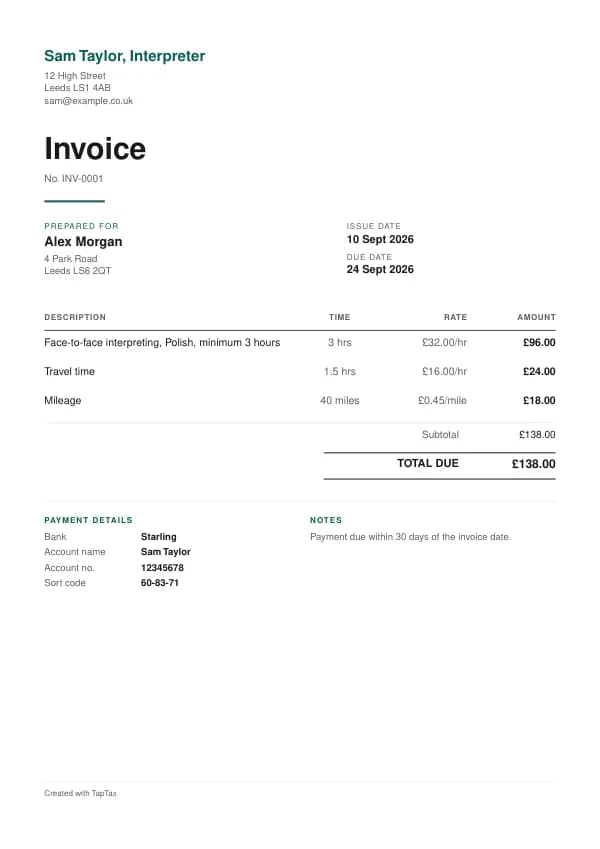Click the '40 miles' cell

340,401
